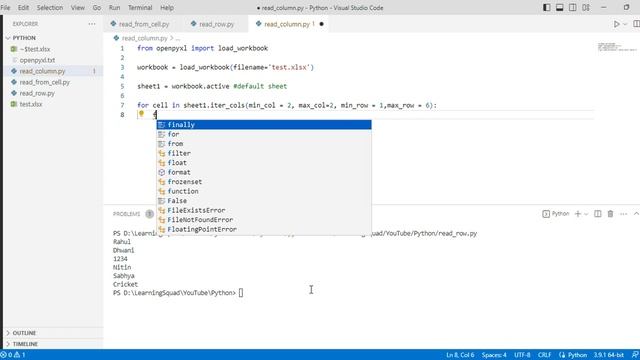640x360 pixels.
Task: Open terminal panel more actions ellipsis
Action: (623, 214)
